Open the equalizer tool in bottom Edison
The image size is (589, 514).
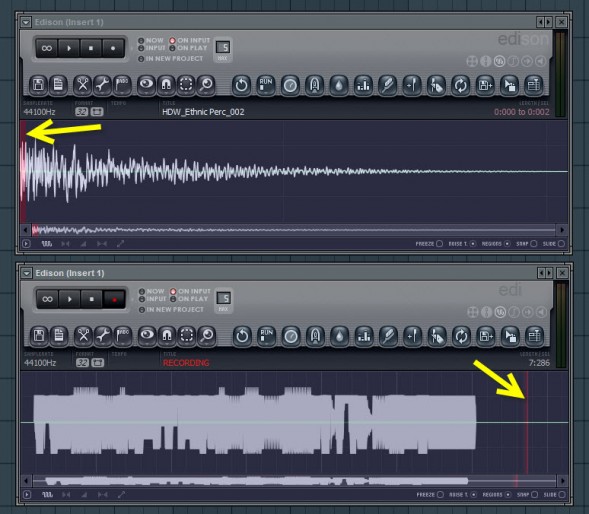click(x=364, y=336)
